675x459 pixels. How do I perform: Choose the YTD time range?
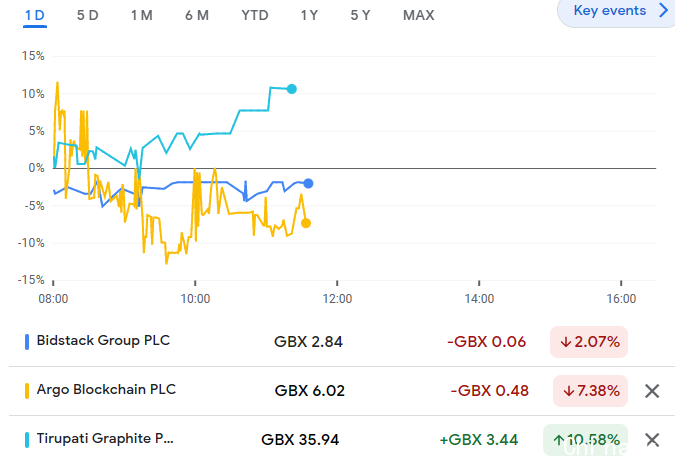(x=255, y=16)
